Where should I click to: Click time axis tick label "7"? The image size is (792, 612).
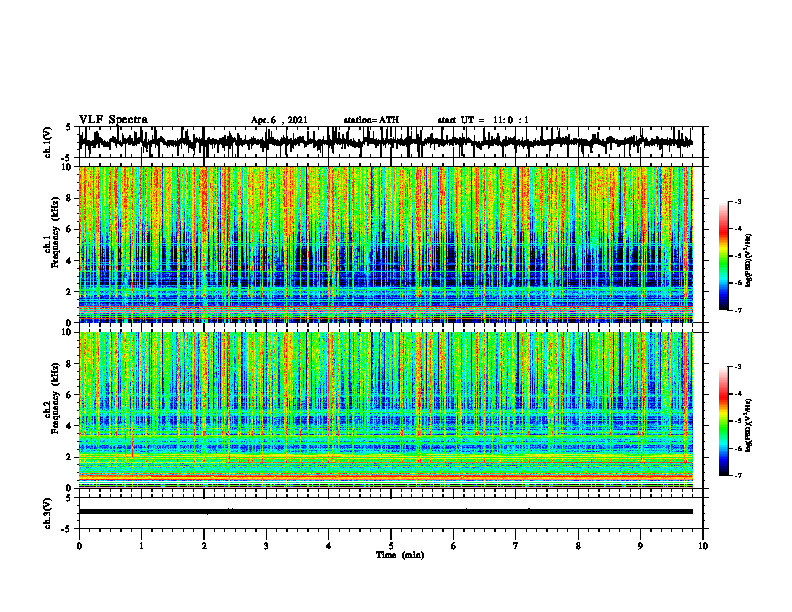pos(516,546)
